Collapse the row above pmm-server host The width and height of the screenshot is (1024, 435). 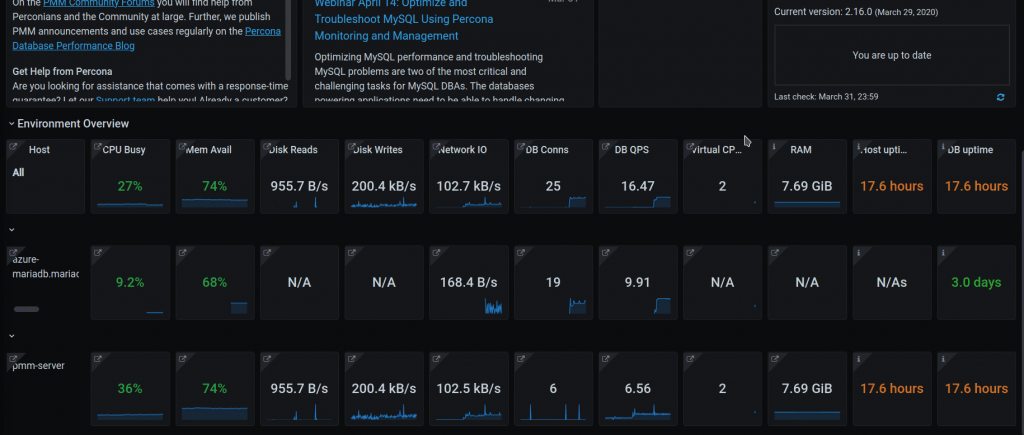pos(11,337)
